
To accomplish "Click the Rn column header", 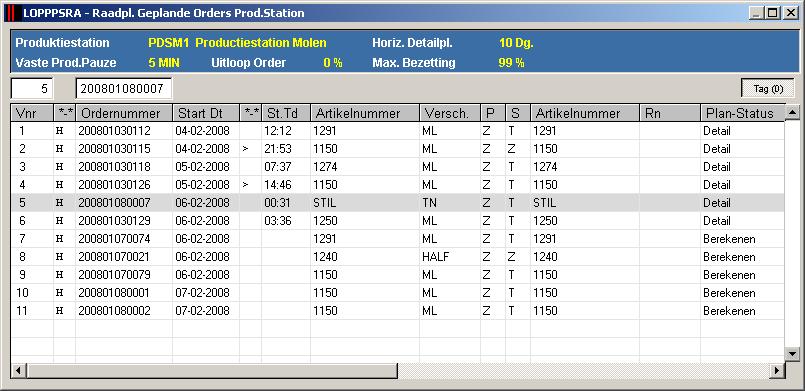I will coord(670,113).
